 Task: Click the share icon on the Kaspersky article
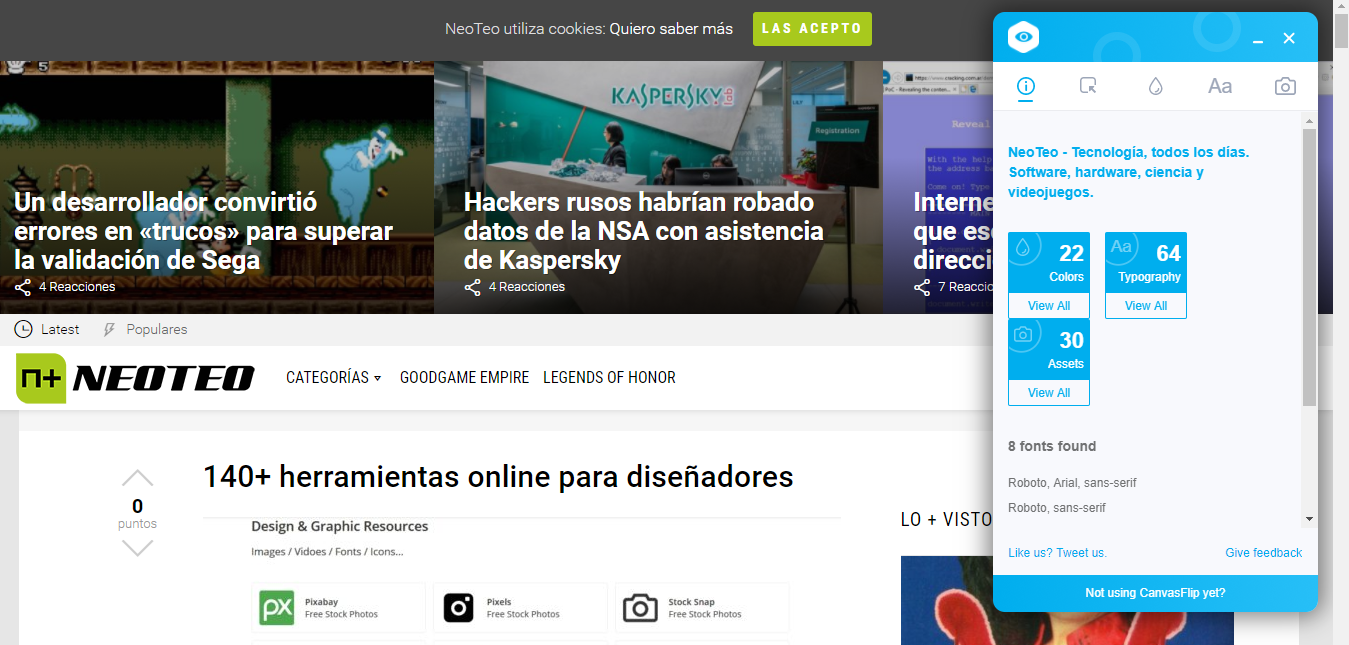tap(473, 287)
